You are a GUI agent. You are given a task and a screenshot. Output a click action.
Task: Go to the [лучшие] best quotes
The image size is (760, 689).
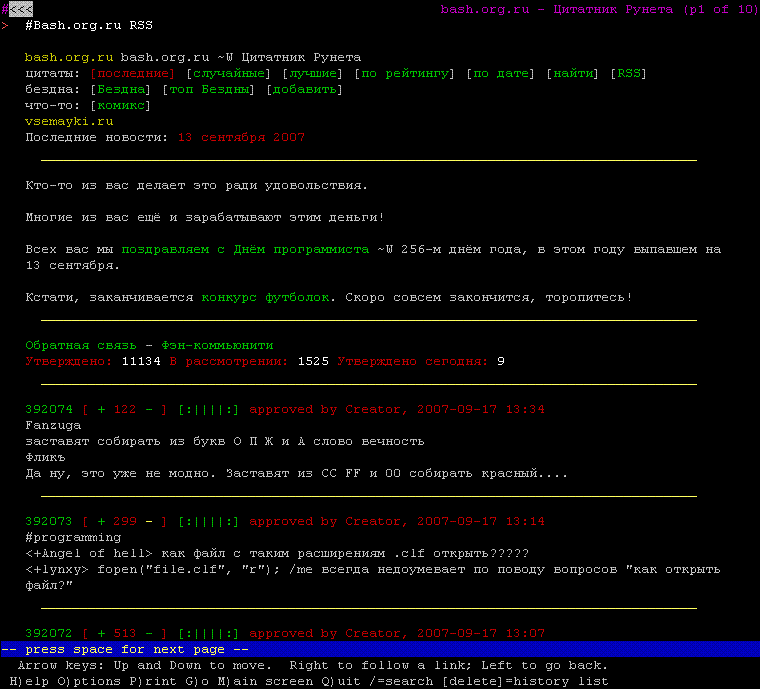[313, 73]
